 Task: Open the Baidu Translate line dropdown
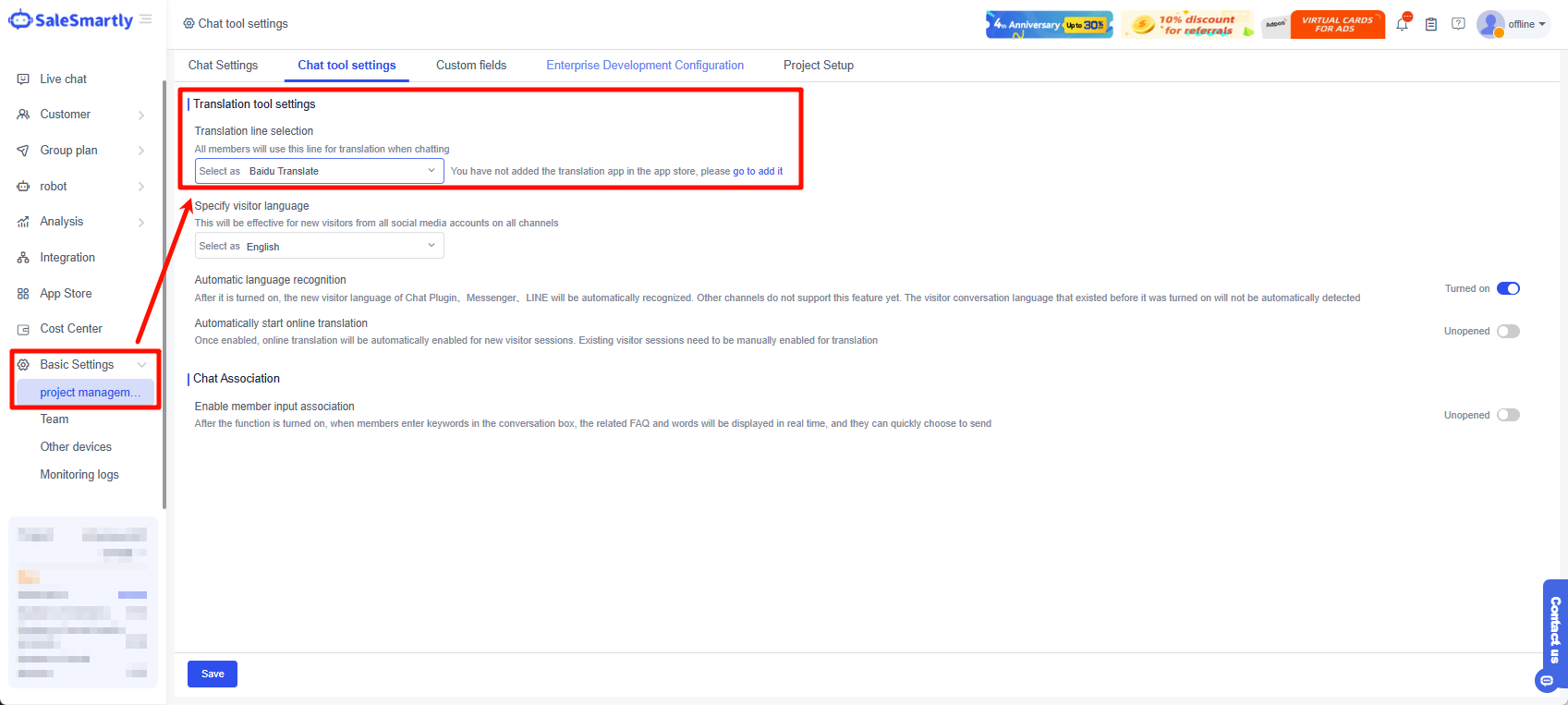click(320, 171)
